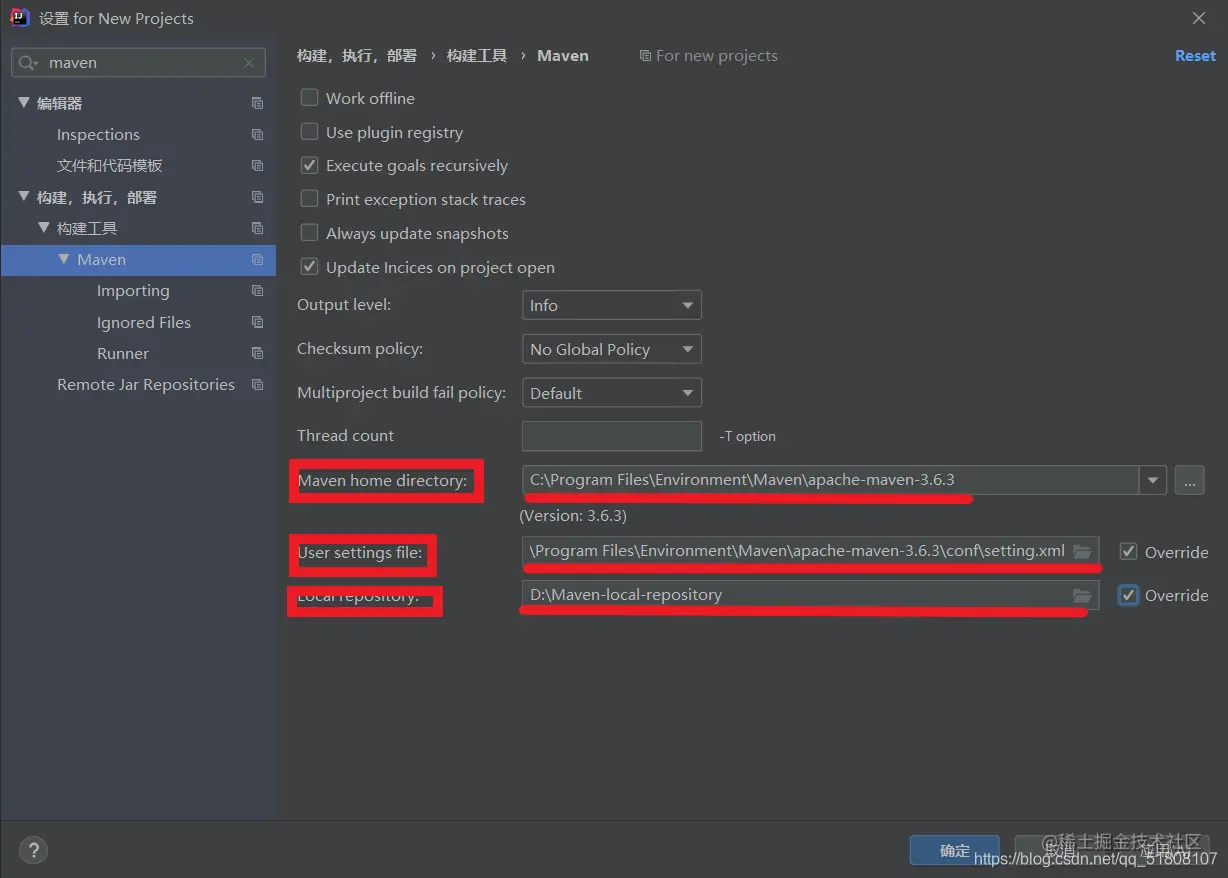The width and height of the screenshot is (1228, 878).
Task: Click the Maven home directory path field
Action: (830, 480)
